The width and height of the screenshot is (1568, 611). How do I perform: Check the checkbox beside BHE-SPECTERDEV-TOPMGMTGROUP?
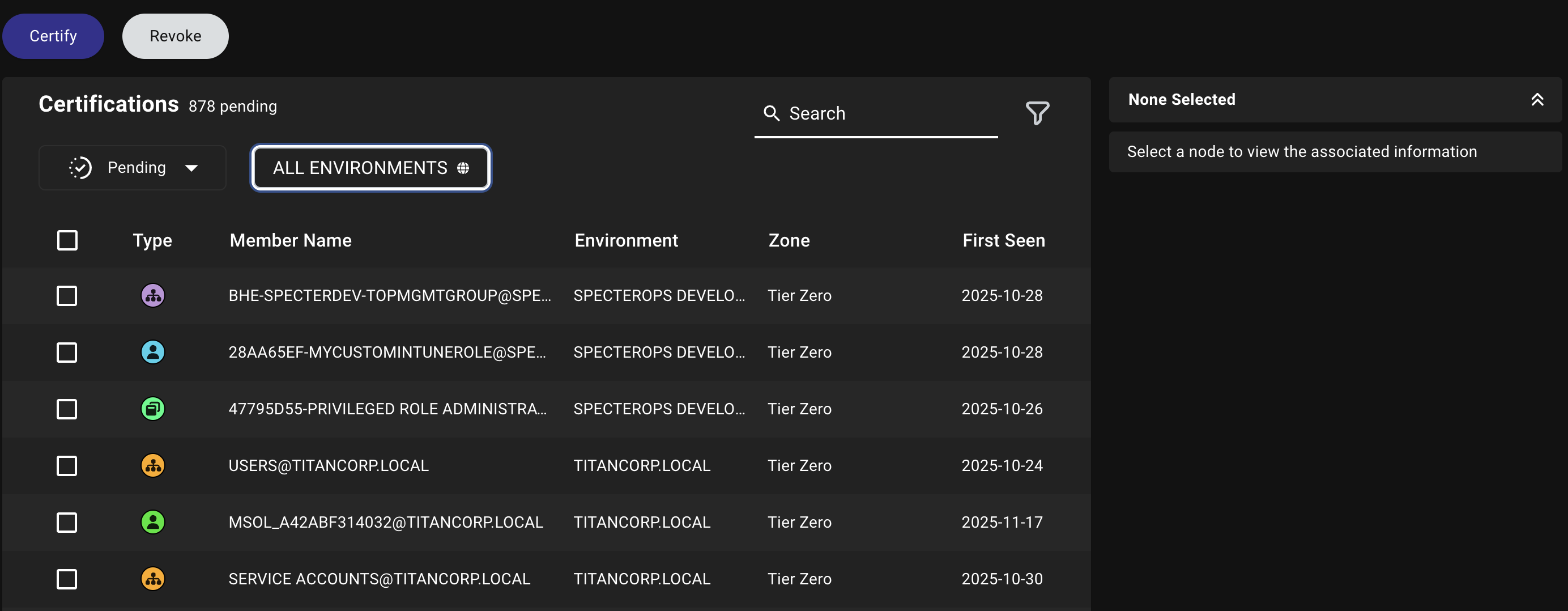66,295
